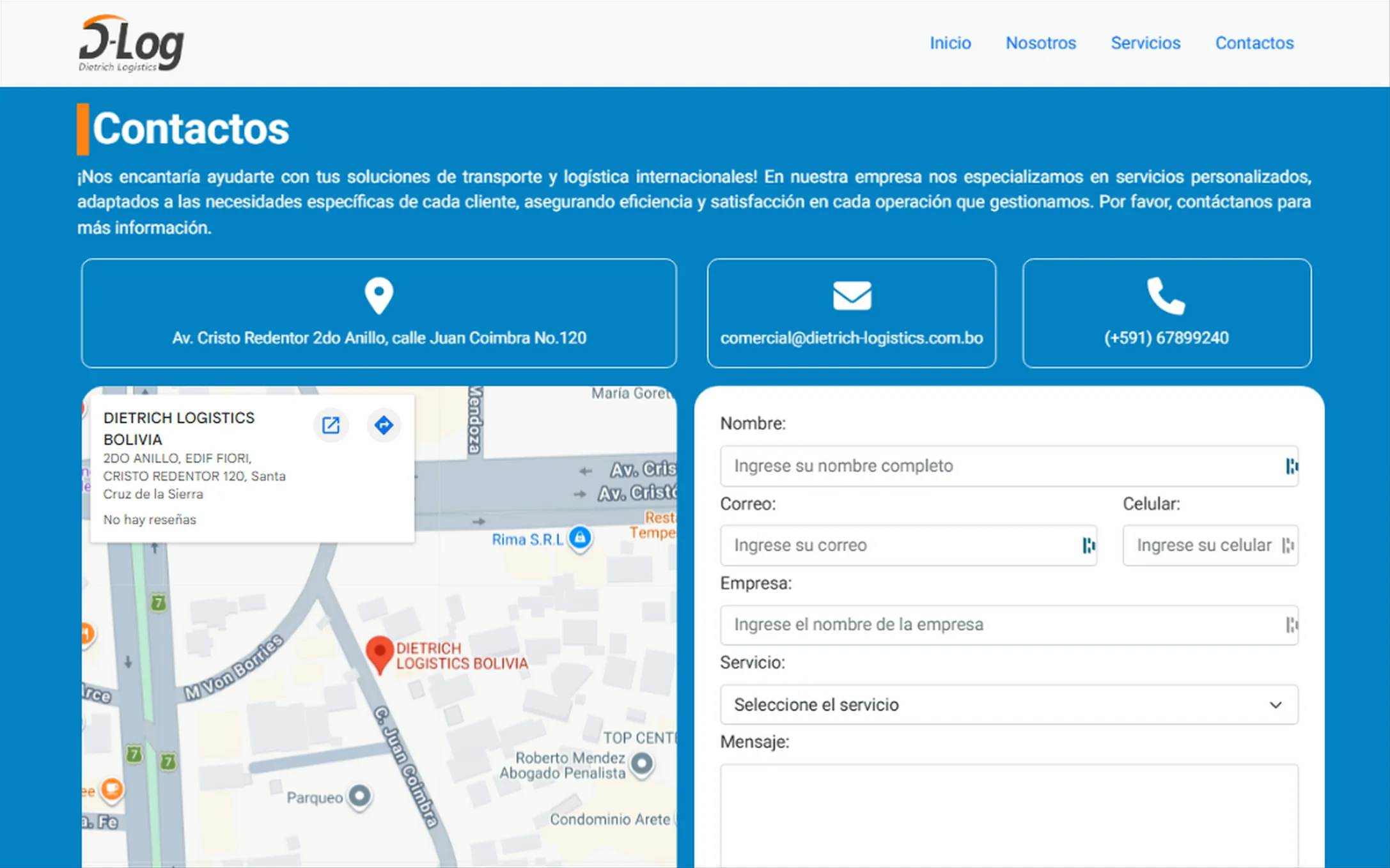Viewport: 1390px width, 868px height.
Task: Click the phone number (+591) 67899240
Action: tap(1166, 338)
